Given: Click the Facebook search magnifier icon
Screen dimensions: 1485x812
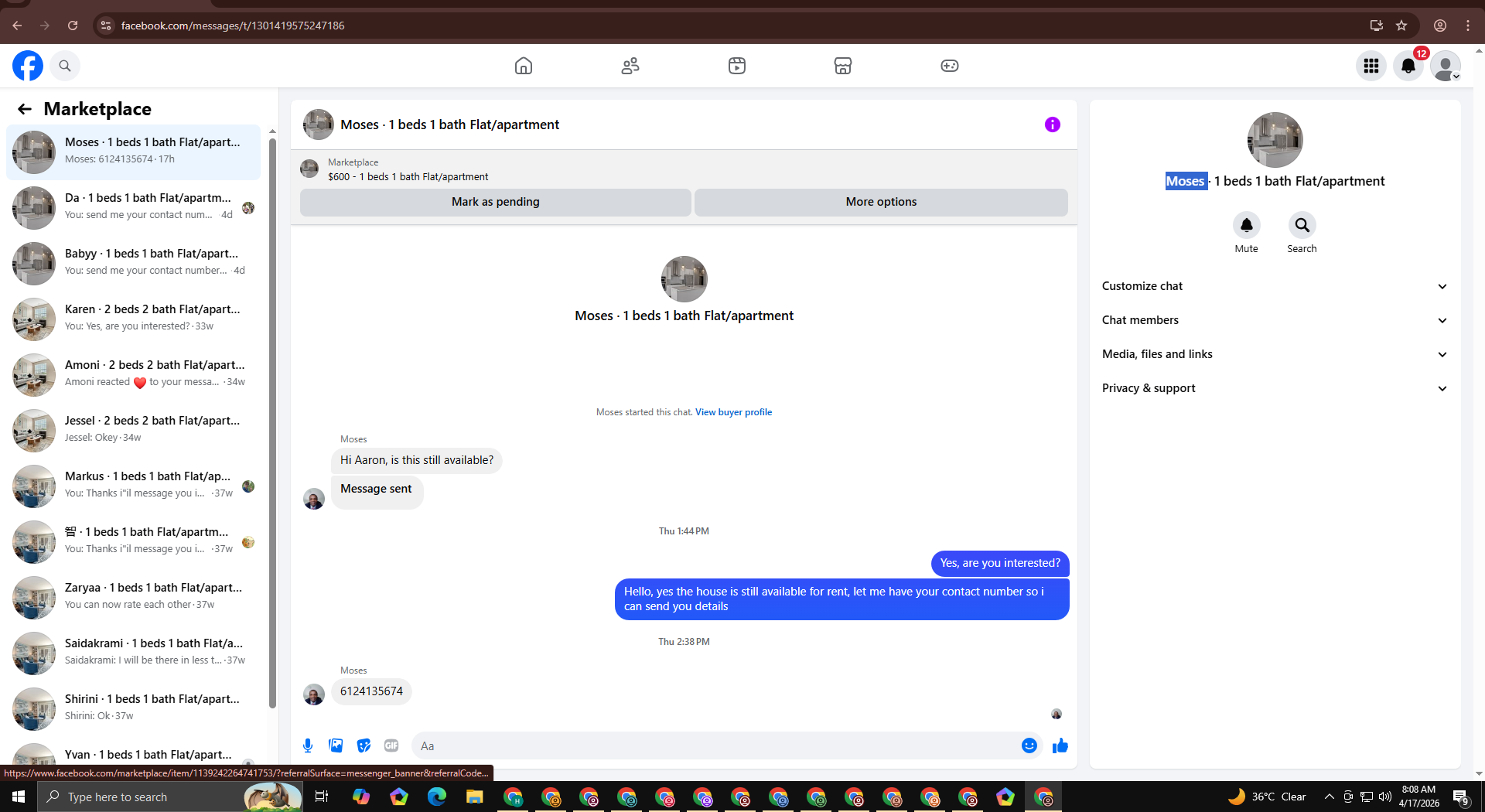Looking at the screenshot, I should 65,66.
